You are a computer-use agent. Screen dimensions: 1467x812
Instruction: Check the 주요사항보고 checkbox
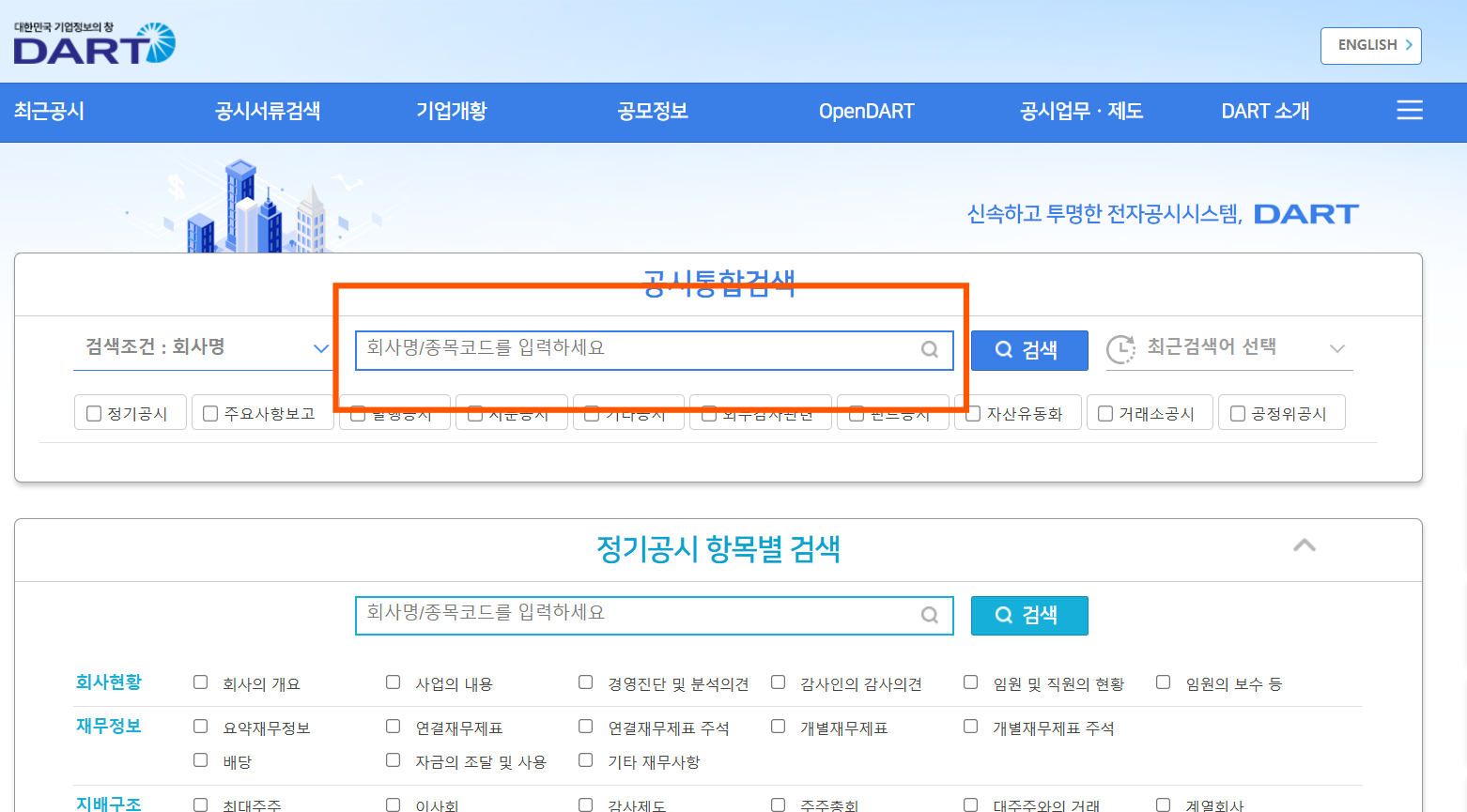click(x=210, y=414)
